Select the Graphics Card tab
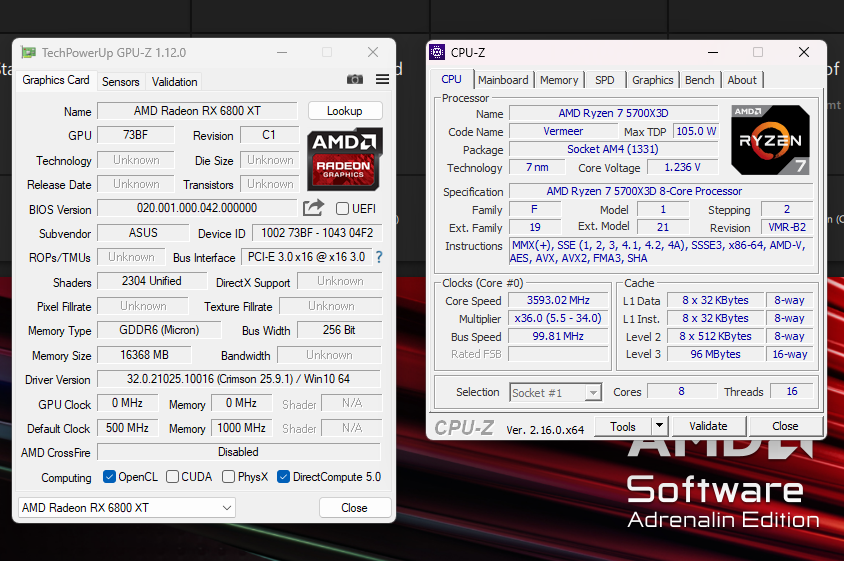Image resolution: width=844 pixels, height=561 pixels. [x=56, y=80]
